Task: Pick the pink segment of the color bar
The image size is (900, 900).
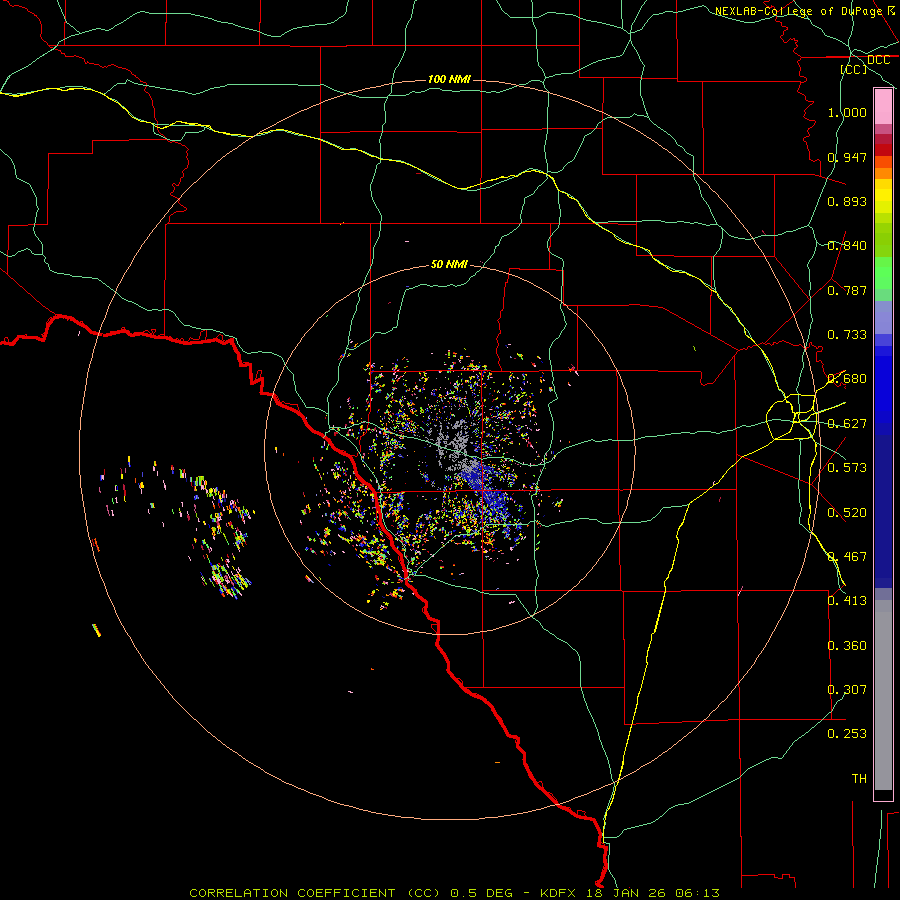Action: pos(883,107)
